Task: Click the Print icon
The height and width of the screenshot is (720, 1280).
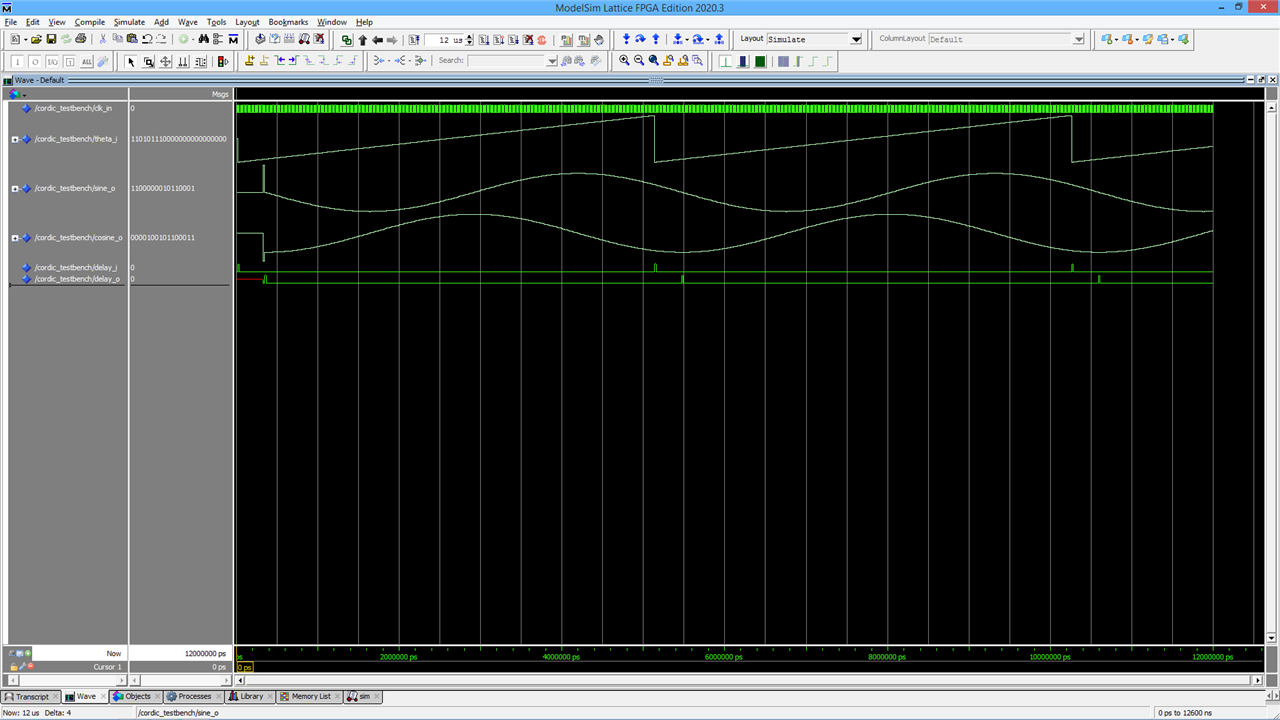Action: tap(80, 39)
